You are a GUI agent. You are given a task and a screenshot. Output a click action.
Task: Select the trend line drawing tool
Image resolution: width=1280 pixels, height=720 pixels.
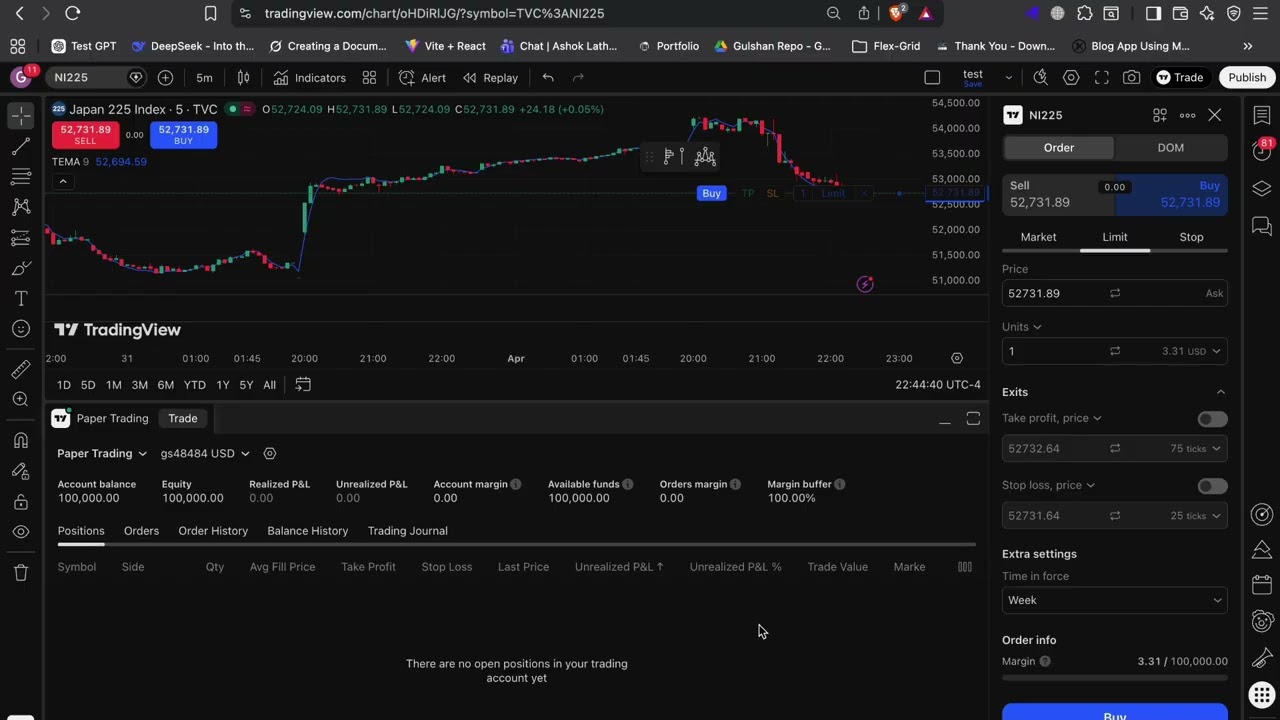20,147
